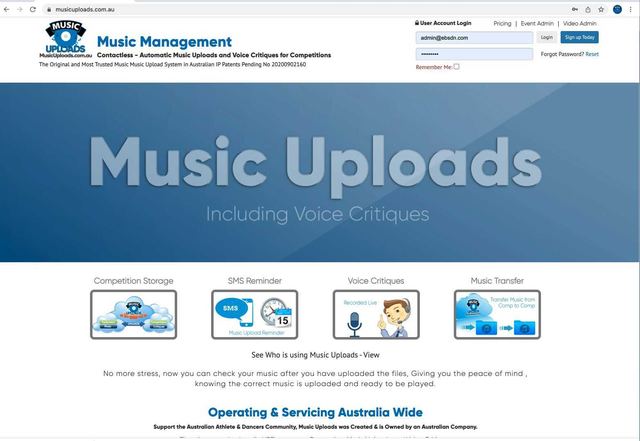
Task: Open the Event Admin link
Action: pyautogui.click(x=537, y=24)
